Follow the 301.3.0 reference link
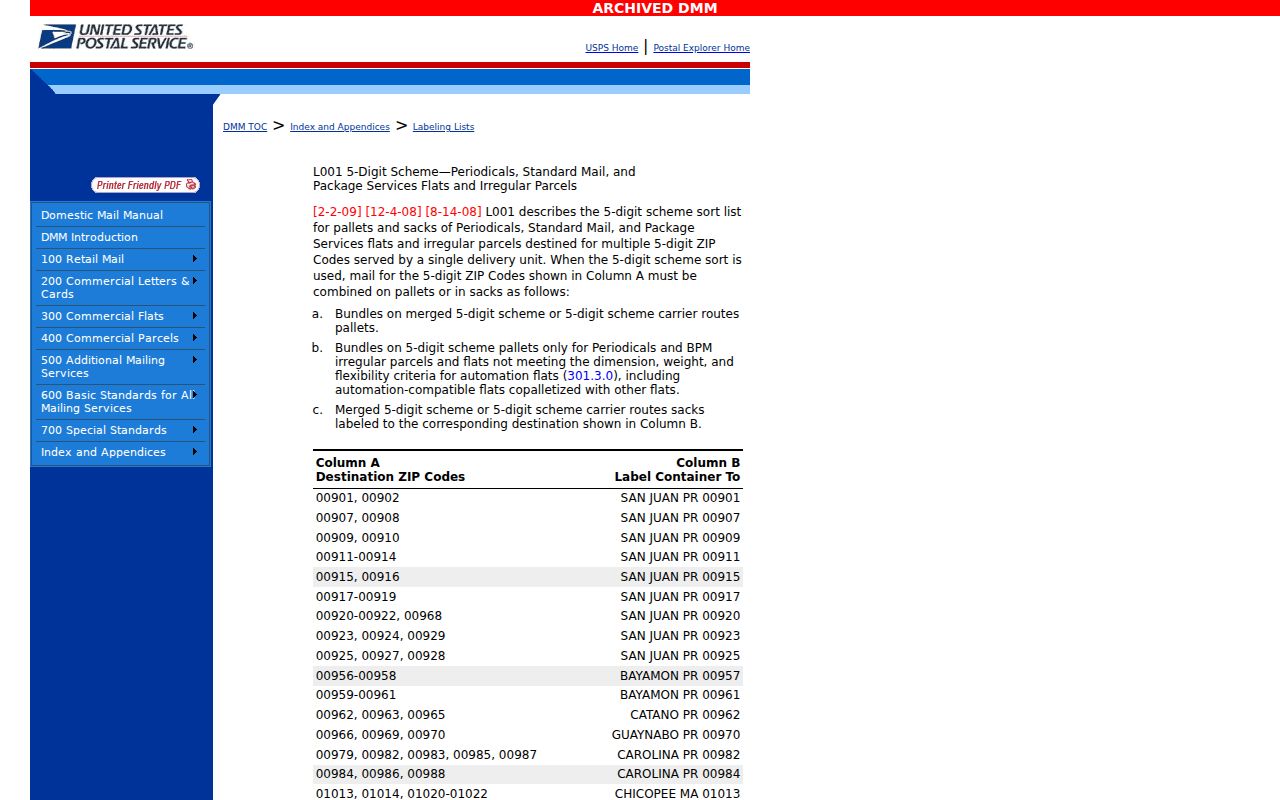Image resolution: width=1280 pixels, height=800 pixels. (x=590, y=376)
